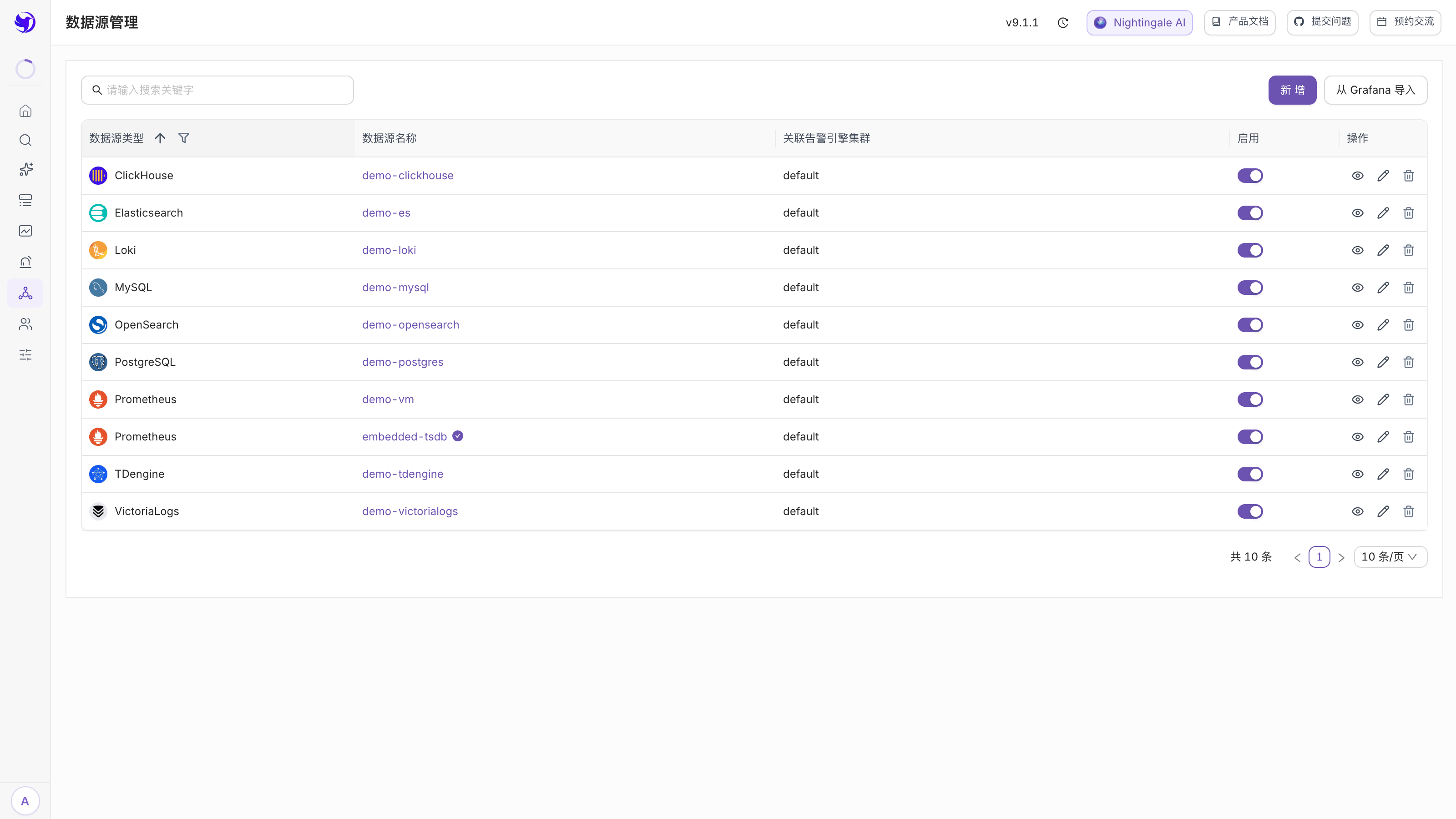Open the server list sidebar icon
This screenshot has width=1456, height=819.
click(25, 200)
